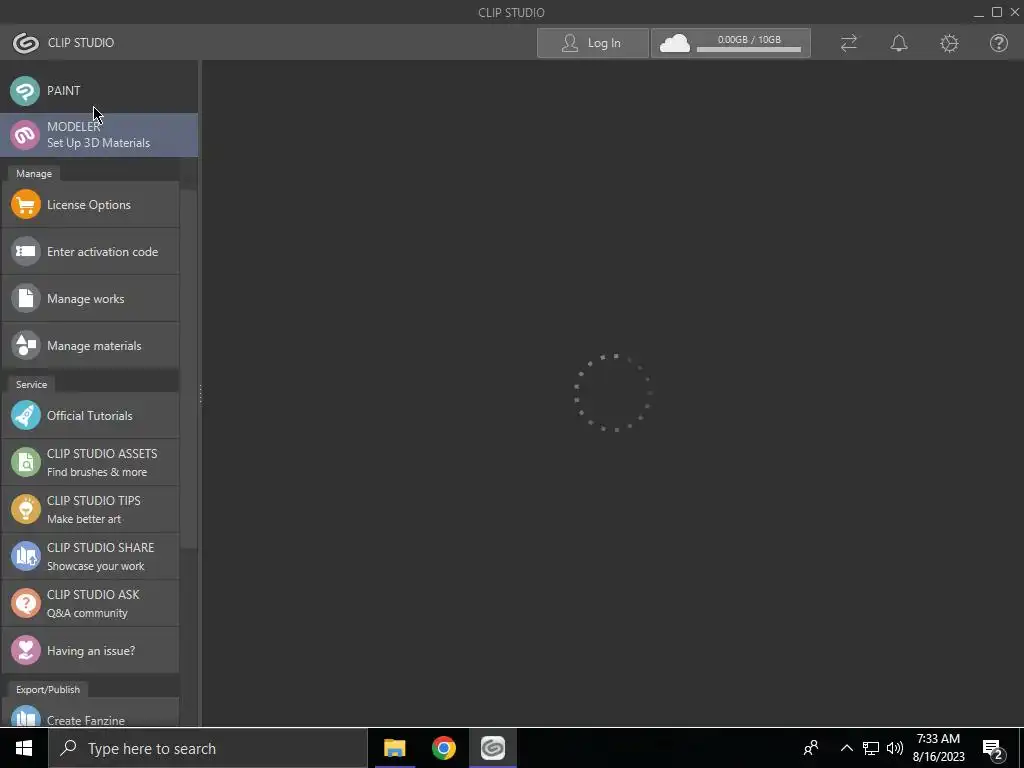
Task: Click the Export/Publish section header
Action: (x=48, y=690)
